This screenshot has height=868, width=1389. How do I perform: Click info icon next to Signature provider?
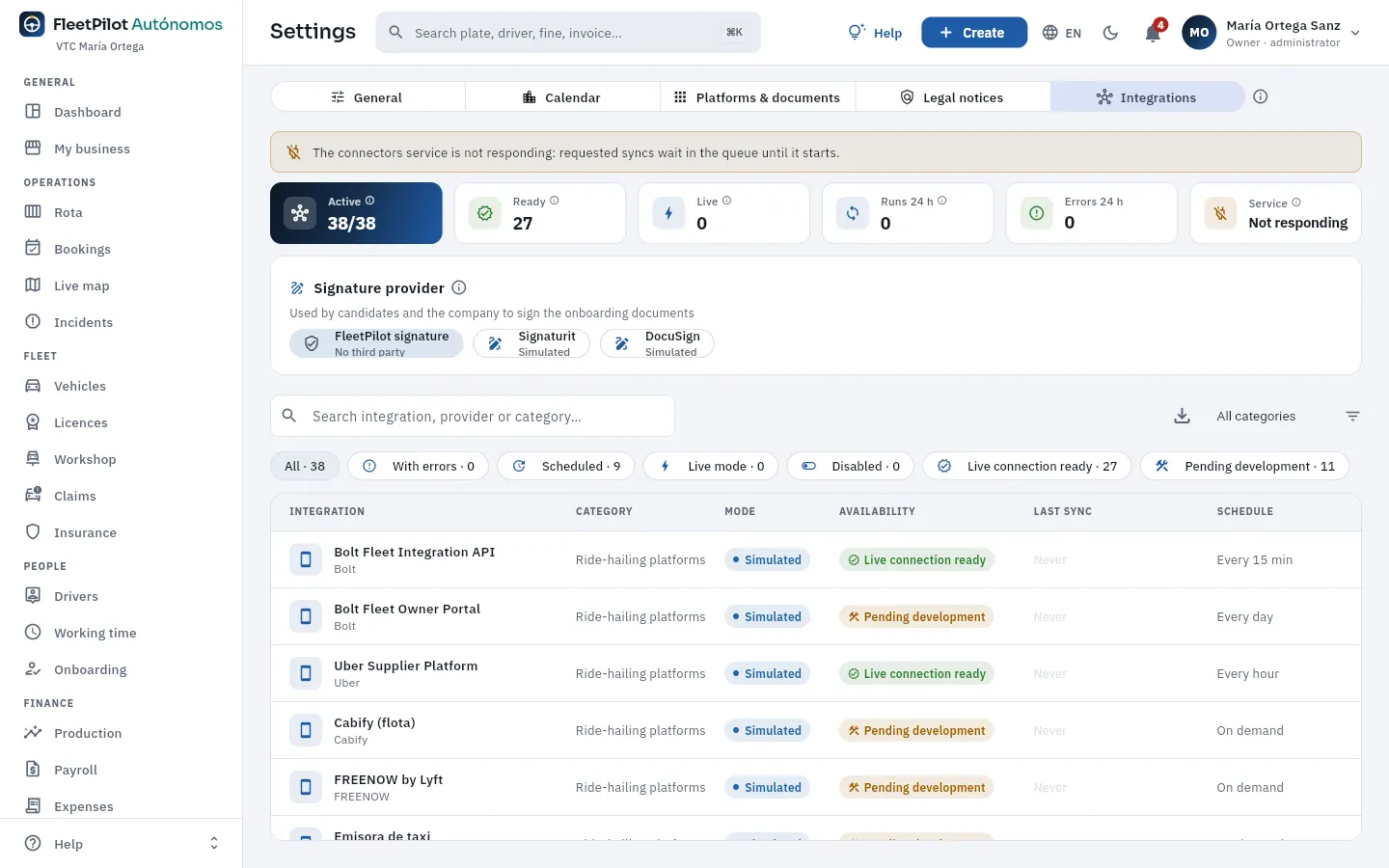tap(459, 287)
